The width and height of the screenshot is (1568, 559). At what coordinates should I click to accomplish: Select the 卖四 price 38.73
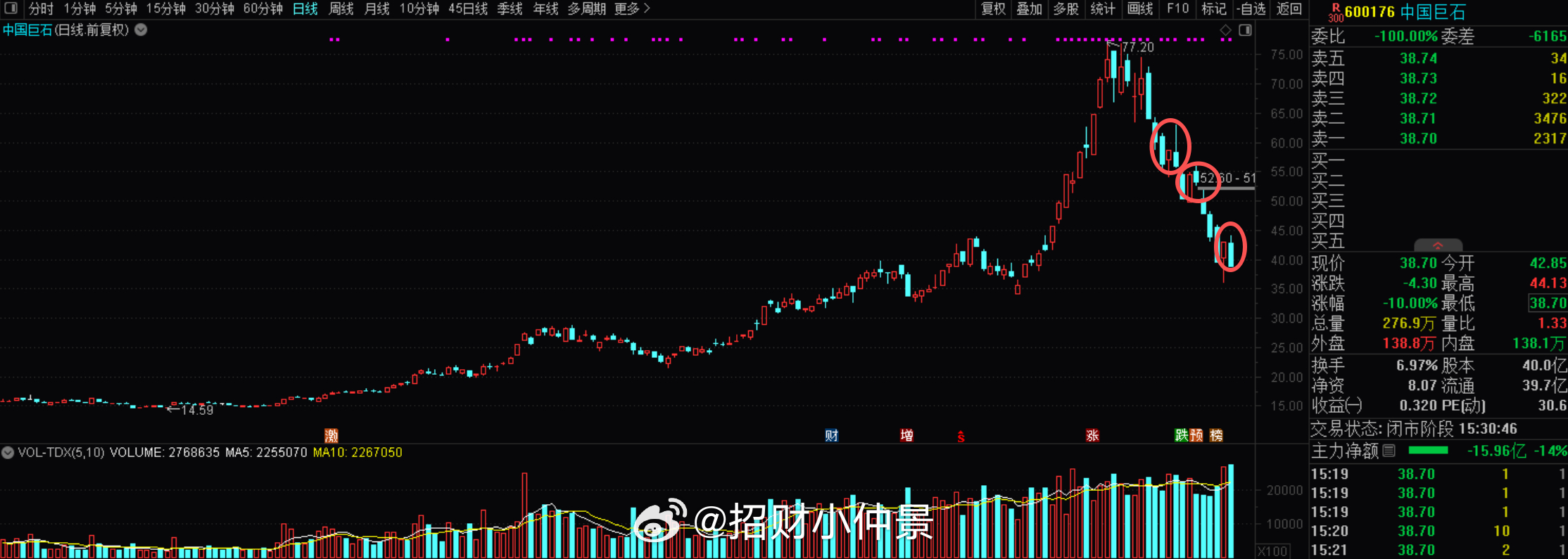[1418, 78]
